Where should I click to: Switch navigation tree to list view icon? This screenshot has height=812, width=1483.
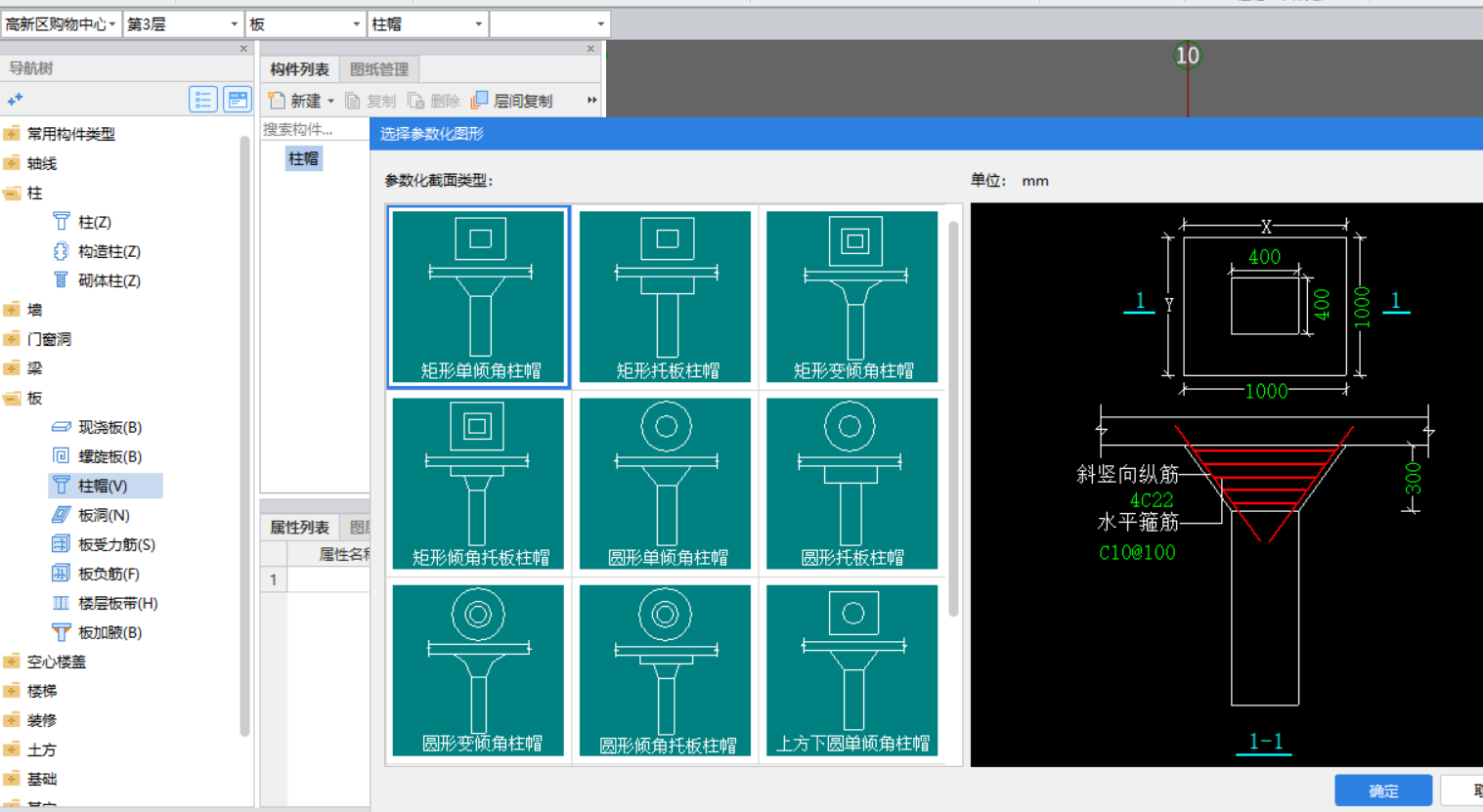point(202,99)
